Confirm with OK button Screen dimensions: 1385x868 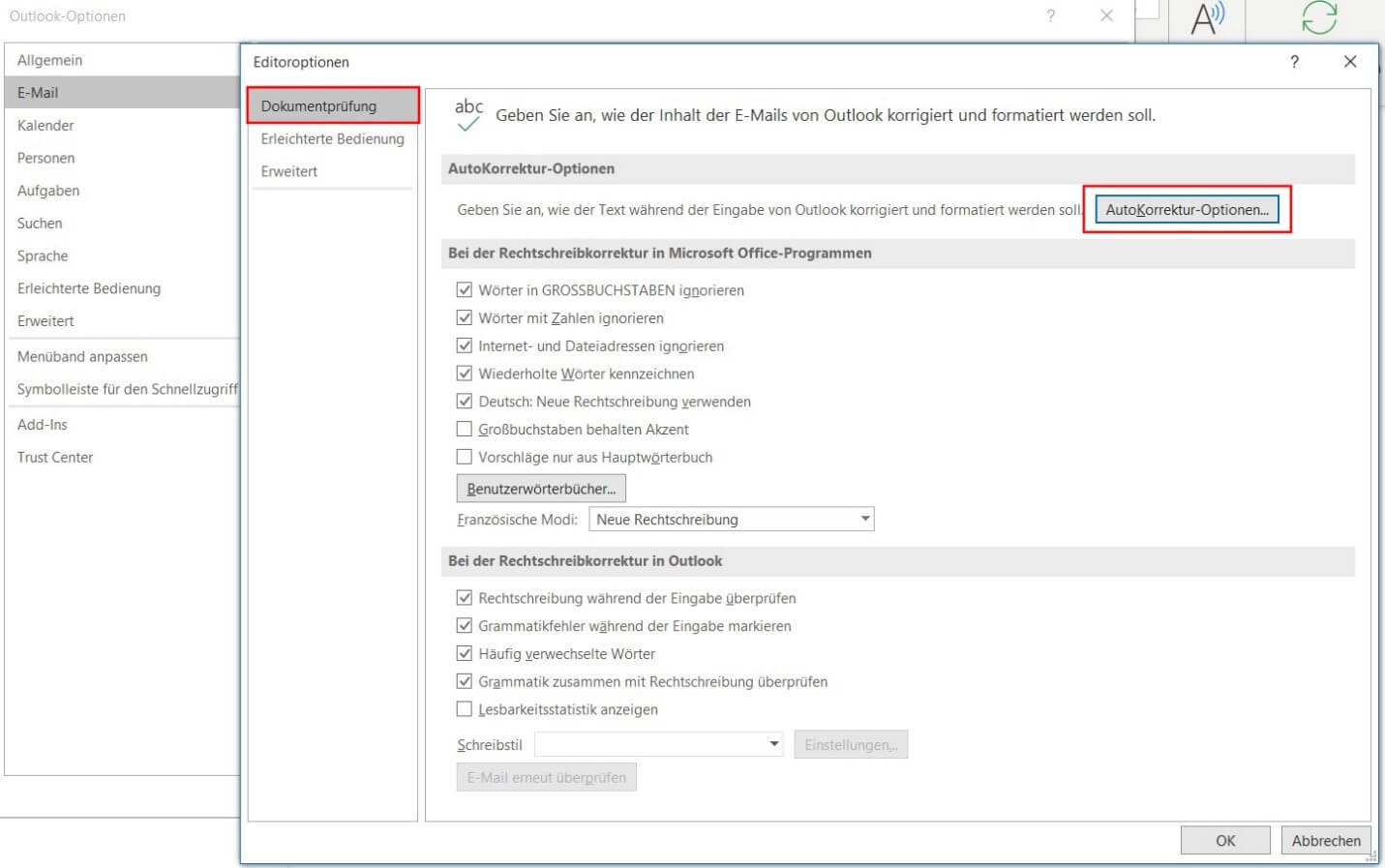point(1225,840)
